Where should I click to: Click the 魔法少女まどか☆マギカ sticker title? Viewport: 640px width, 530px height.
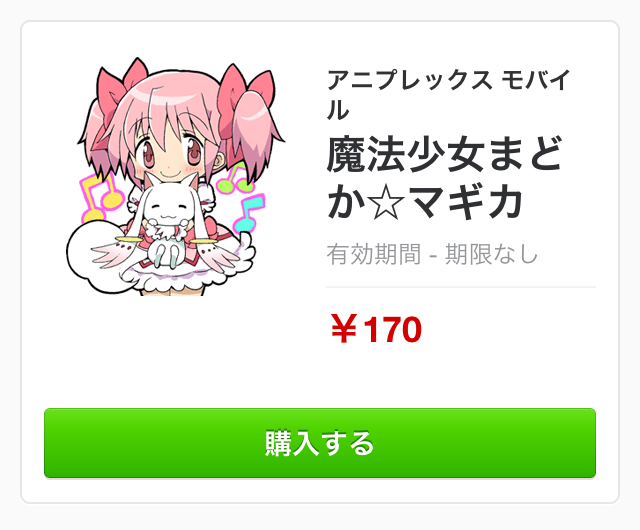(445, 178)
